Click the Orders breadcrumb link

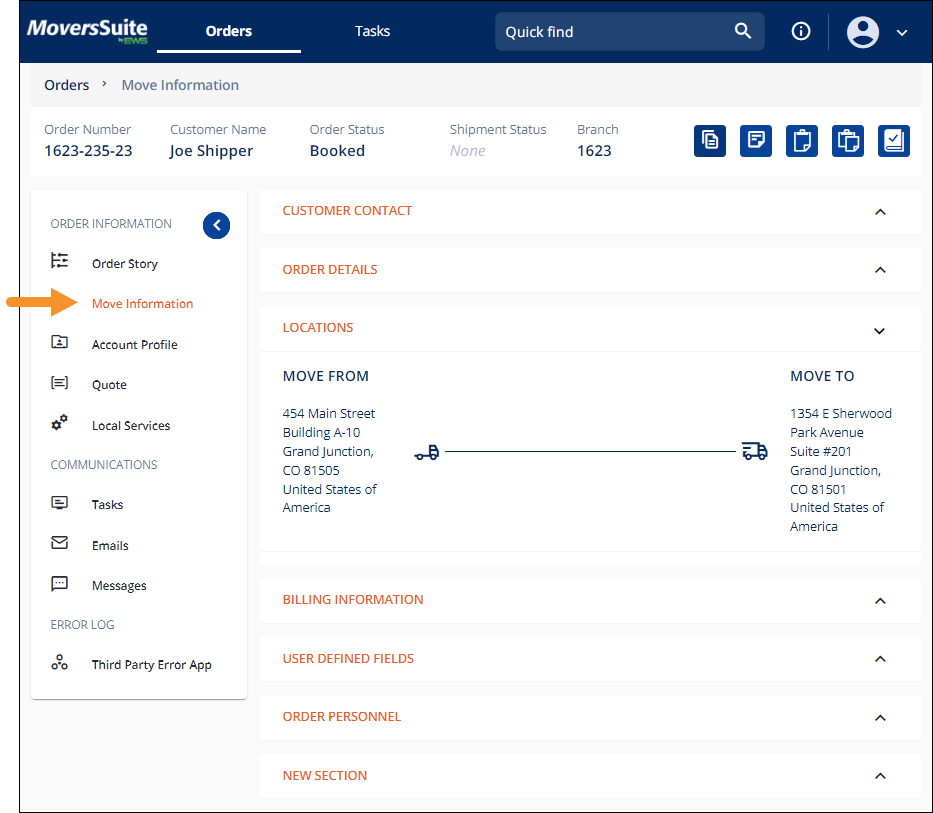pos(67,85)
